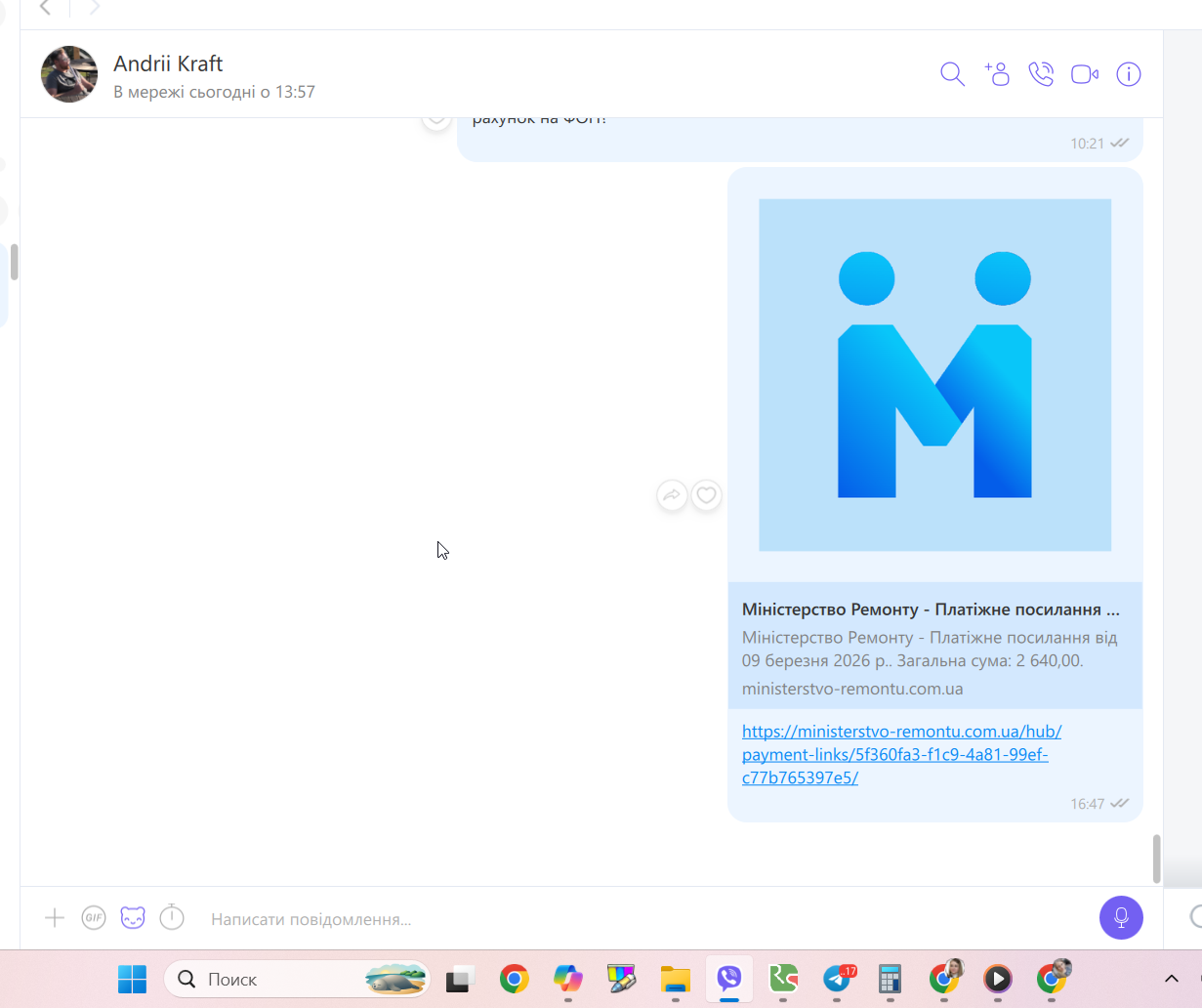This screenshot has width=1202, height=1008.
Task: Open the media player taskbar icon
Action: coord(997,979)
